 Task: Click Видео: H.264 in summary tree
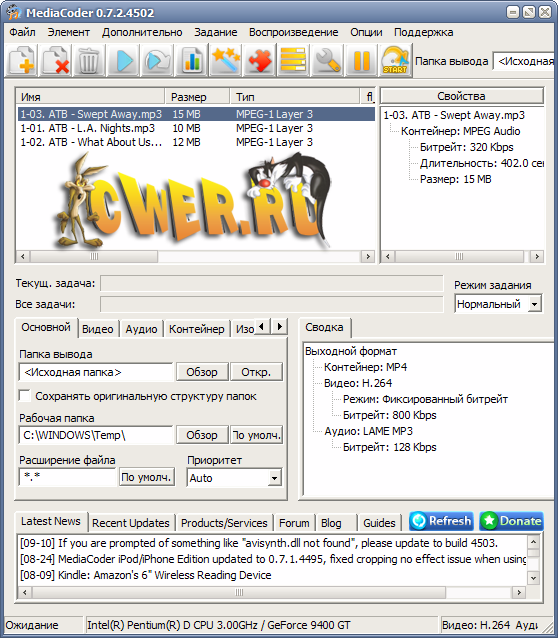click(x=358, y=383)
